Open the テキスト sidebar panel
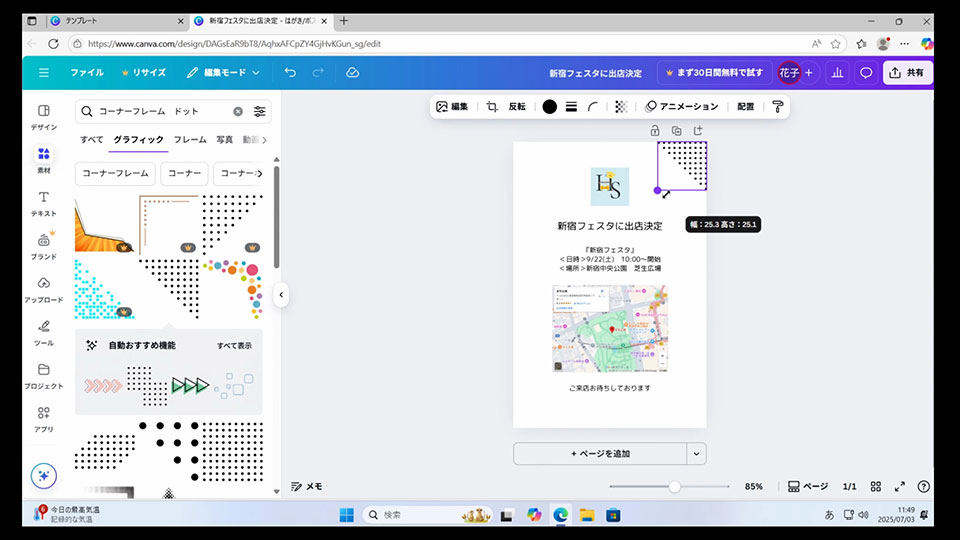Screen dimensions: 960x540 (x=43, y=203)
